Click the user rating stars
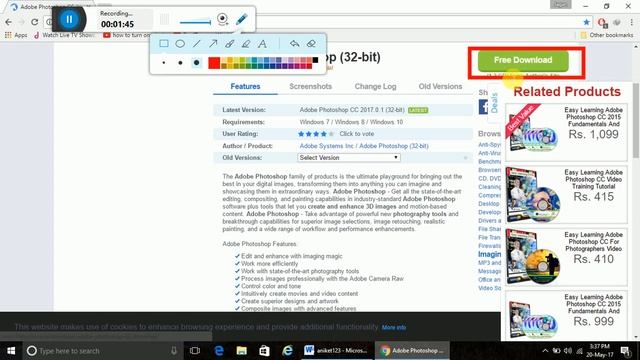Screen dimensions: 640x360 316,134
